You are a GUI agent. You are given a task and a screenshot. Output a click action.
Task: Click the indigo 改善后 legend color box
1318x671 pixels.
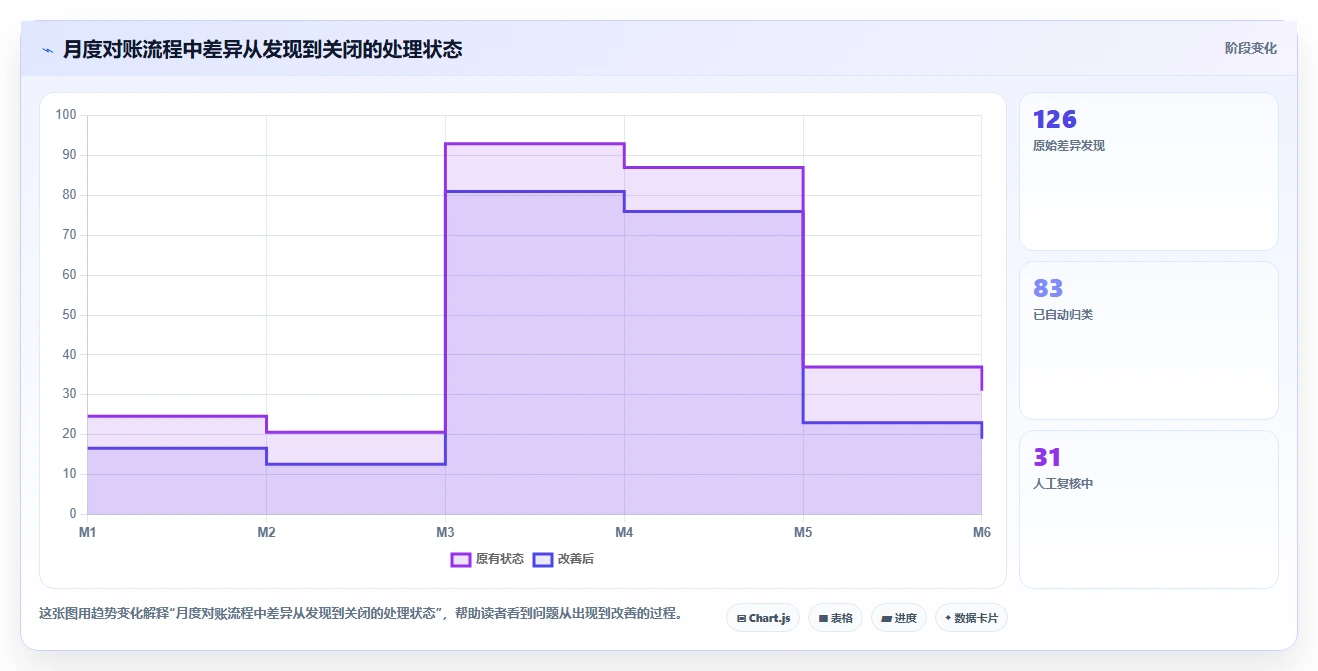point(543,559)
